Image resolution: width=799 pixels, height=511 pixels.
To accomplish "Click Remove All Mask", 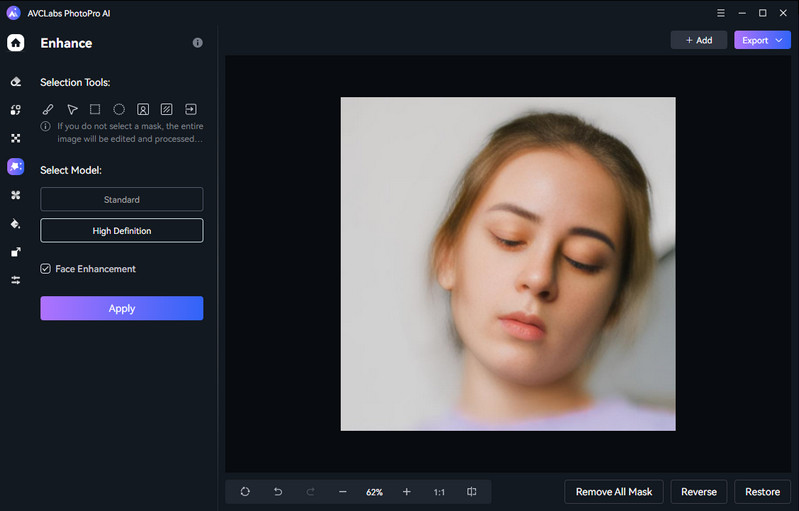I will tap(614, 492).
